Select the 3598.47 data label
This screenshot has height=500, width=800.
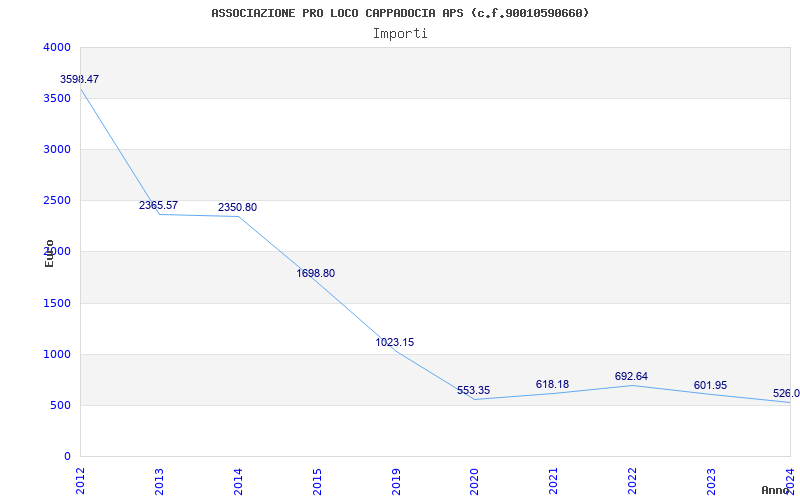pyautogui.click(x=80, y=80)
